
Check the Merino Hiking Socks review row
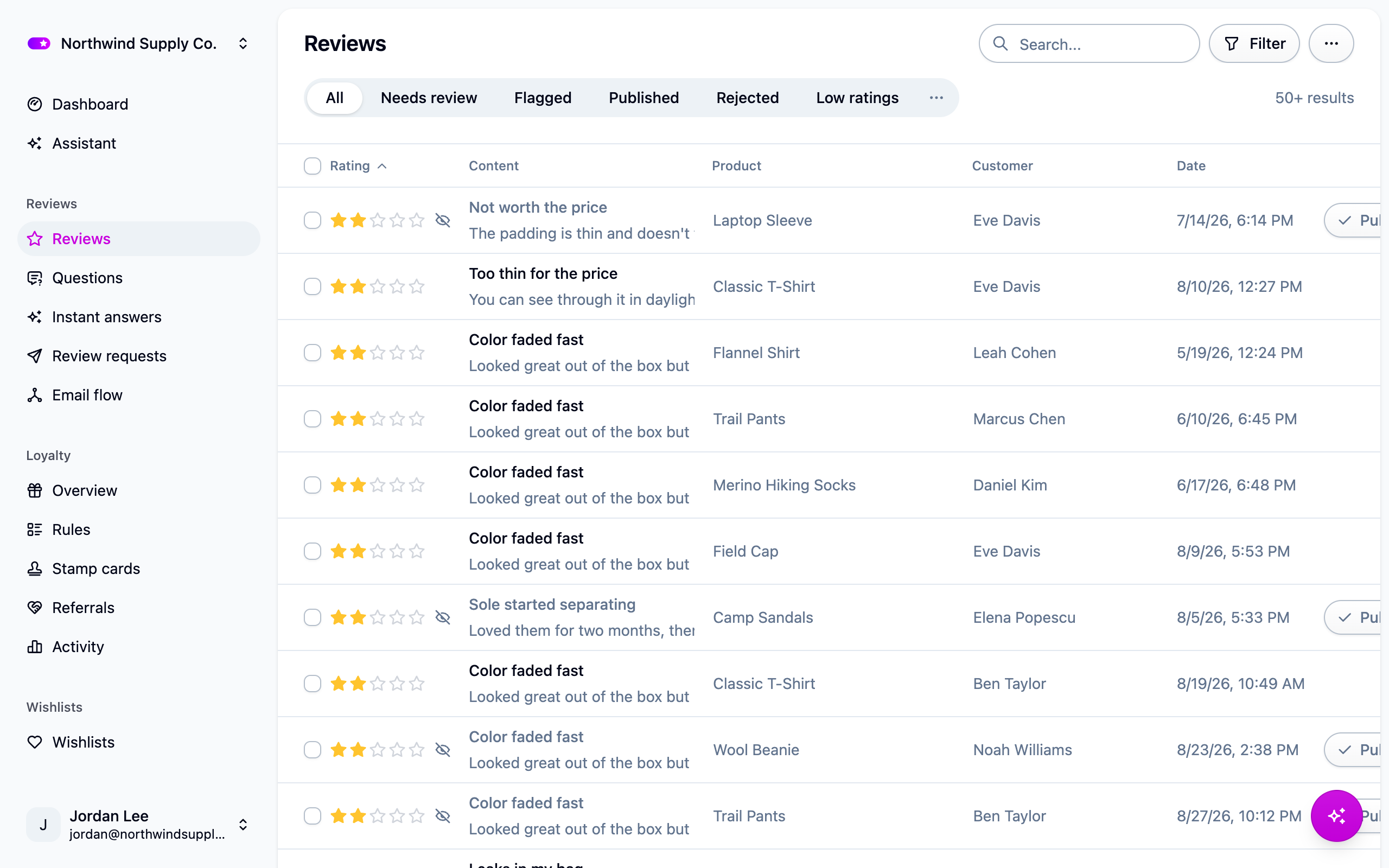[312, 485]
